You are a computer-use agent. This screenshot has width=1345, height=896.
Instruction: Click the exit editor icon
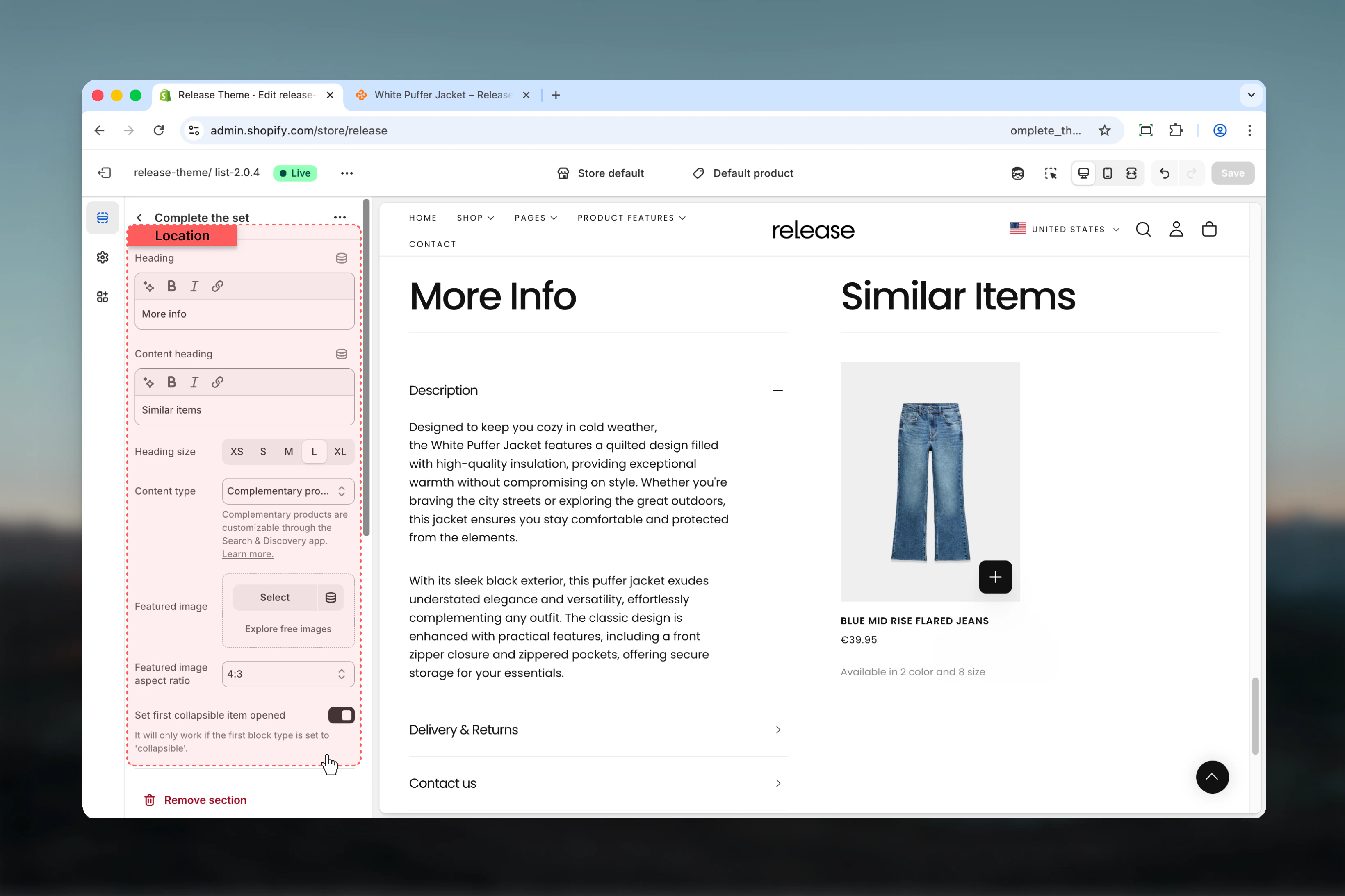[104, 173]
